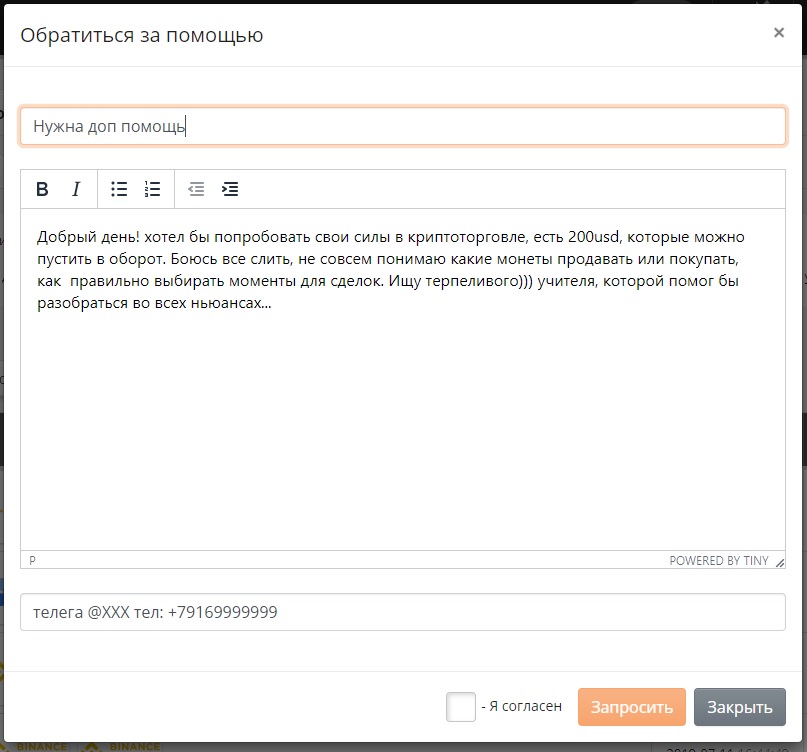The height and width of the screenshot is (752, 807).
Task: Decrease indent of the paragraph
Action: (x=196, y=189)
